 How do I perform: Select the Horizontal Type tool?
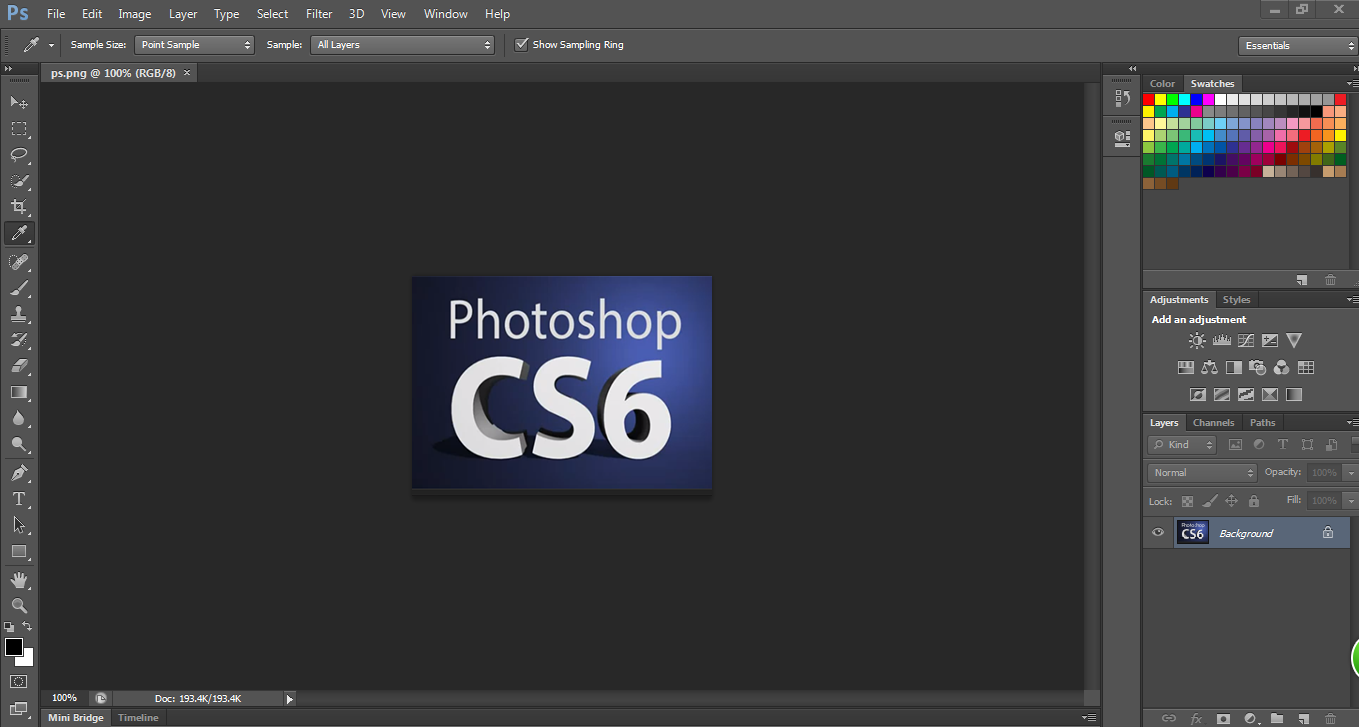point(19,498)
